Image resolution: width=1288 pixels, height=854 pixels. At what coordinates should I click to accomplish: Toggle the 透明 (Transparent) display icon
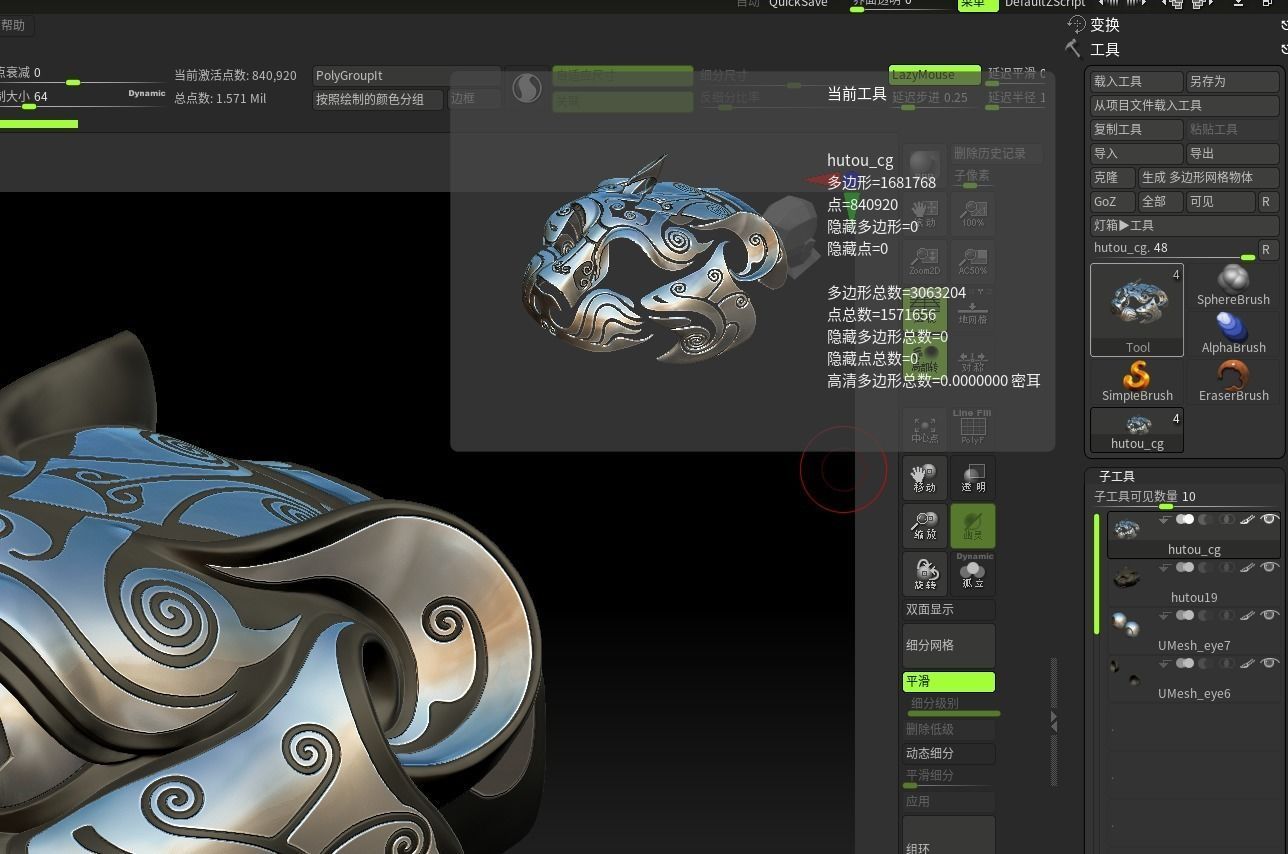point(973,477)
